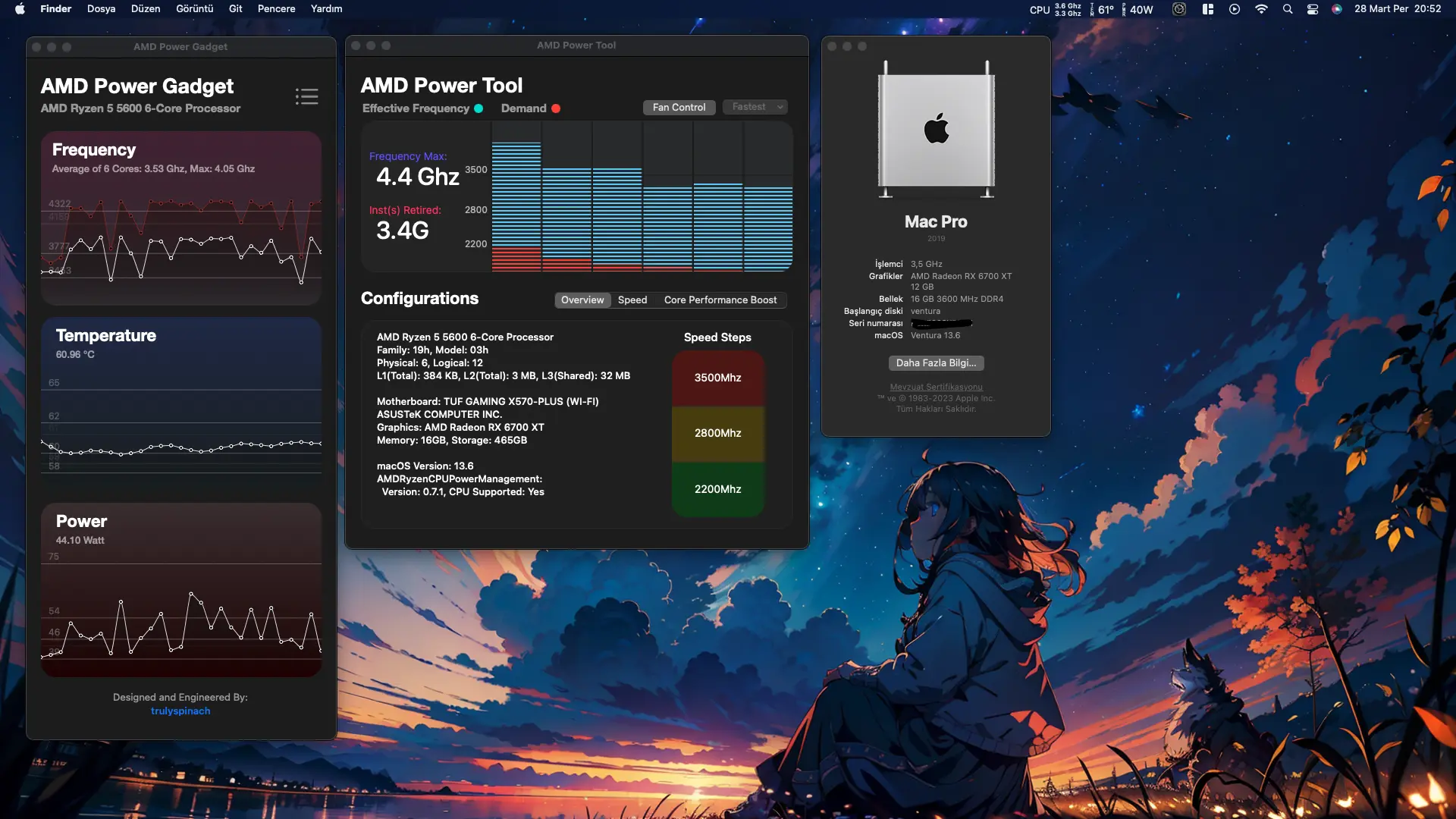Click the play circle menu bar icon
Screen dimensions: 1456x819
pyautogui.click(x=1235, y=9)
